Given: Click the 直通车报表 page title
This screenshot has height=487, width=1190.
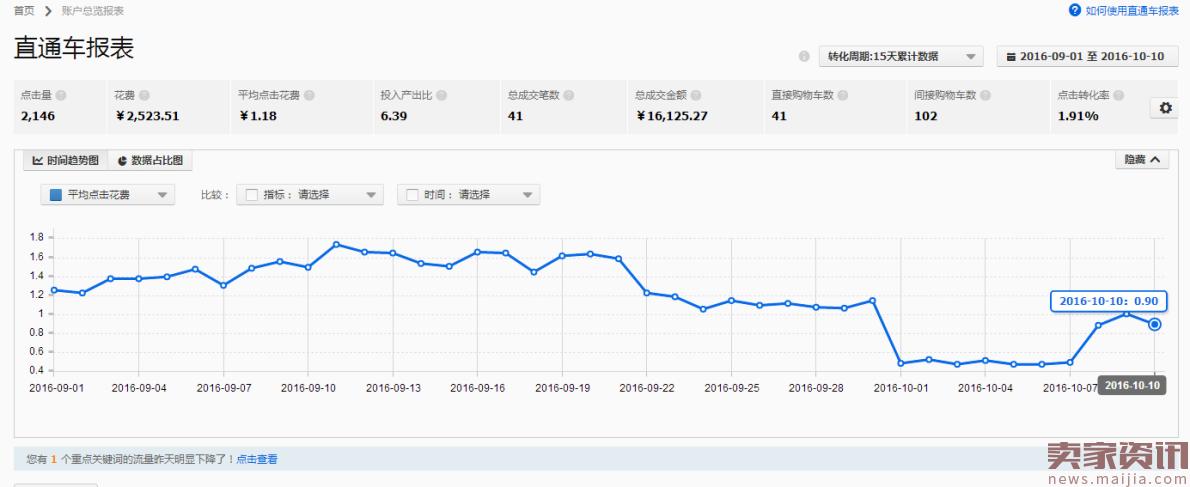Looking at the screenshot, I should click(x=74, y=48).
